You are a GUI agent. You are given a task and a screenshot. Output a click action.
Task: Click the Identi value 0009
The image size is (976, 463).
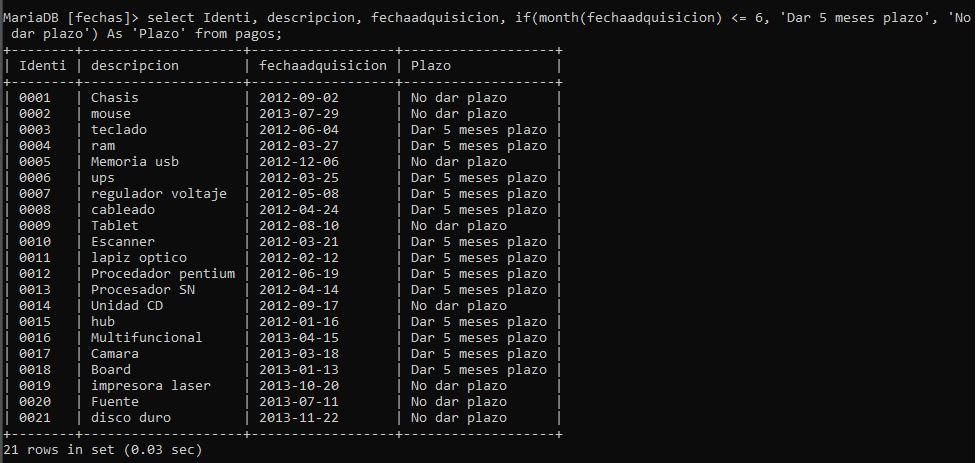[35, 226]
